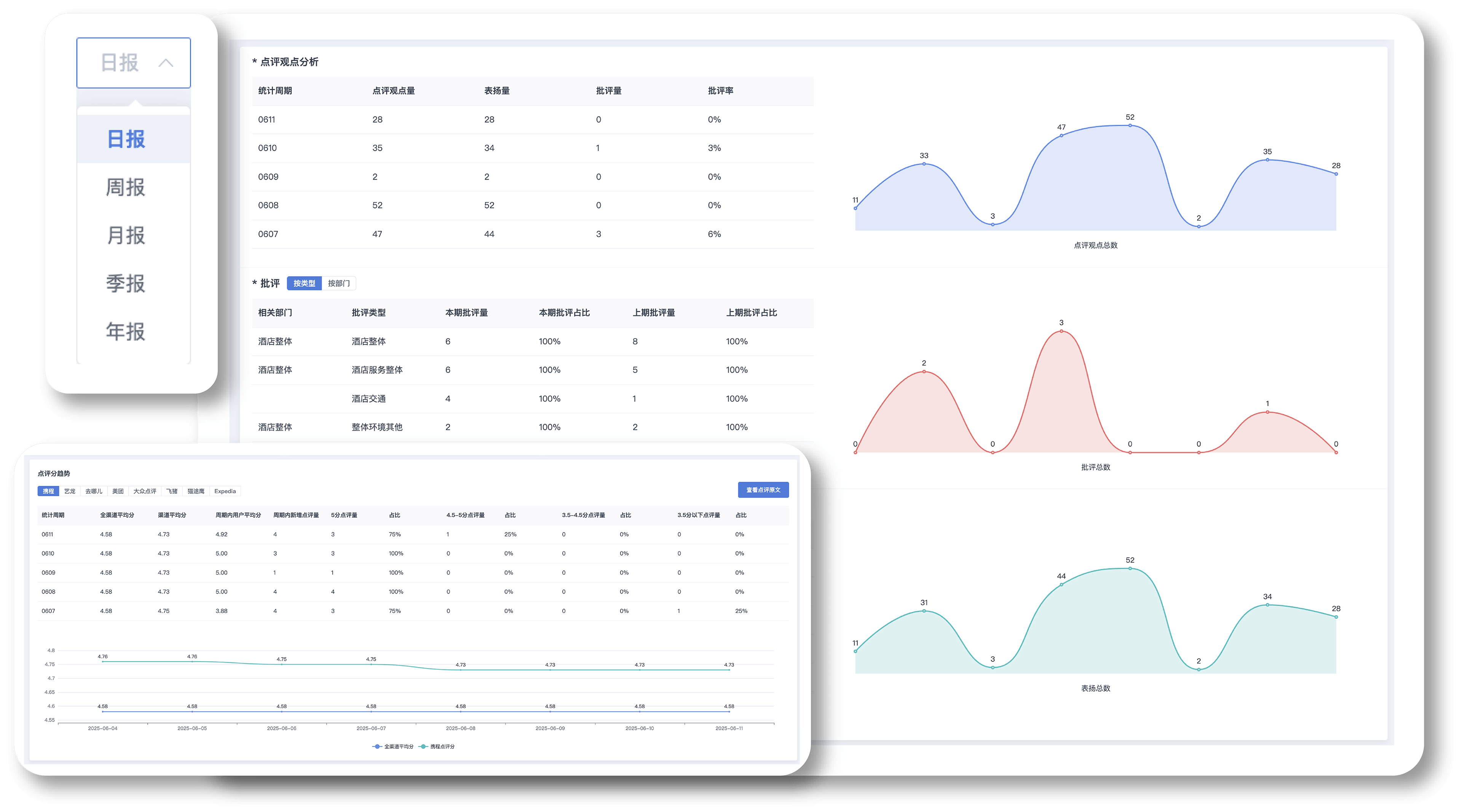Viewport: 1462px width, 812px height.
Task: Select 季报 option in the list
Action: pyautogui.click(x=126, y=283)
